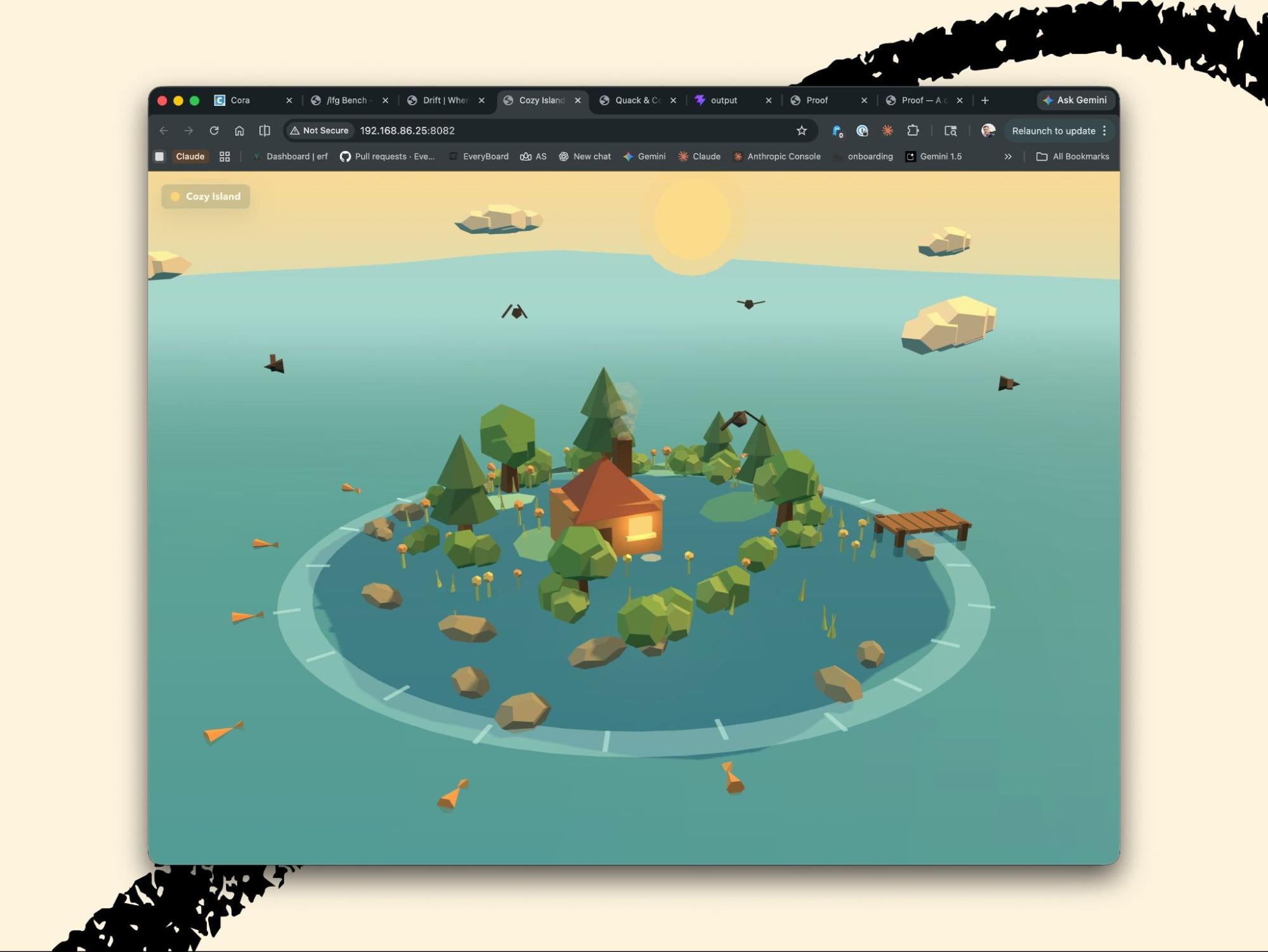Screen dimensions: 1268x952
Task: Open the Dashboard | erf bookmark
Action: 290,157
